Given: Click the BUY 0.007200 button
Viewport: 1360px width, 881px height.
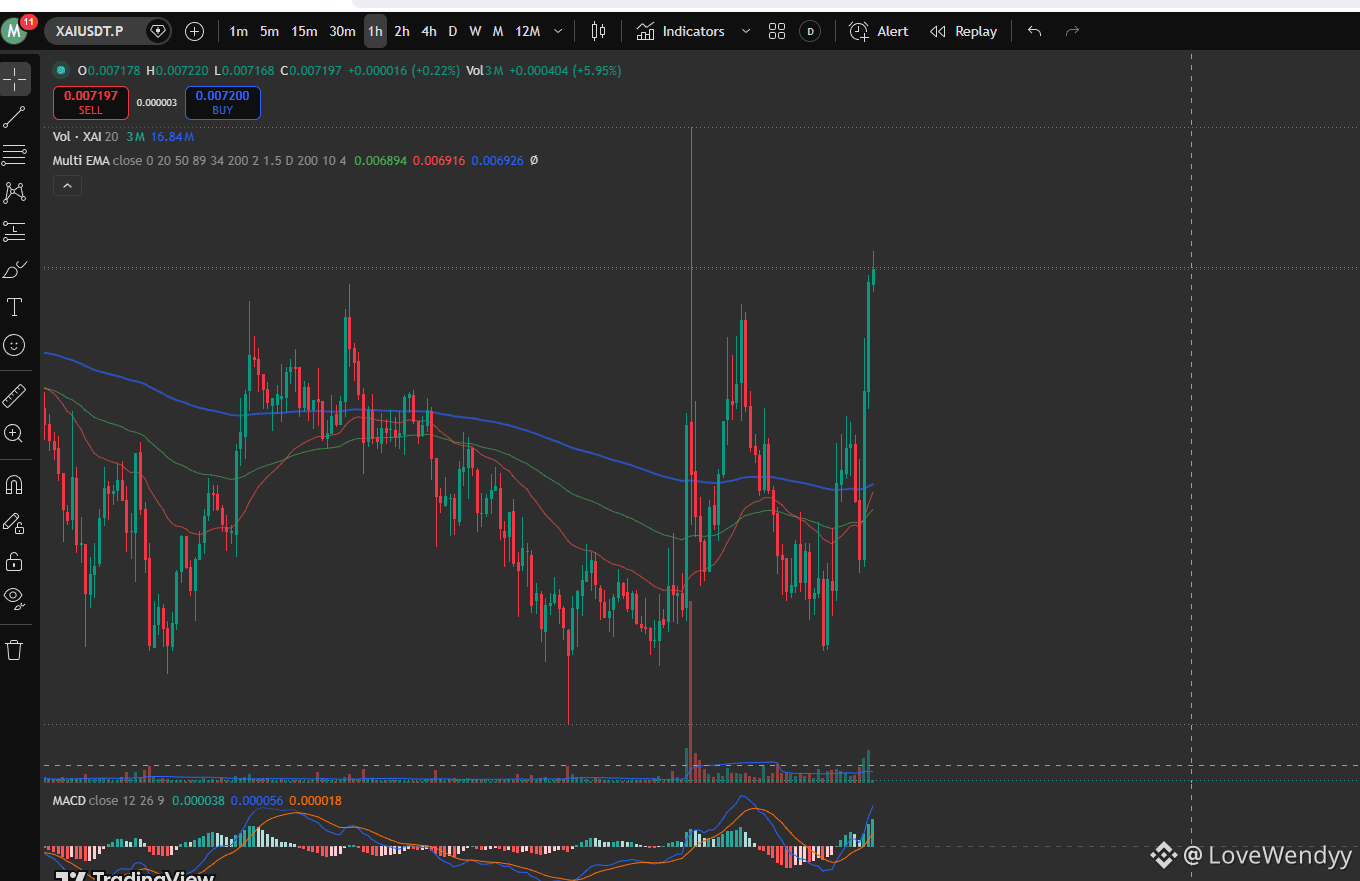Looking at the screenshot, I should point(222,103).
